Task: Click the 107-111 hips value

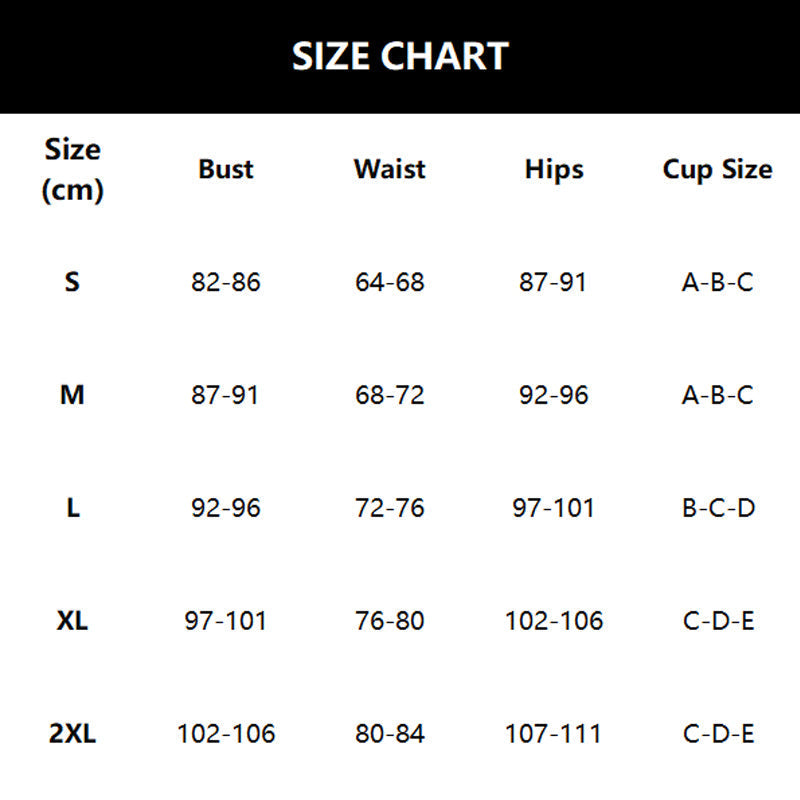Action: click(x=554, y=734)
